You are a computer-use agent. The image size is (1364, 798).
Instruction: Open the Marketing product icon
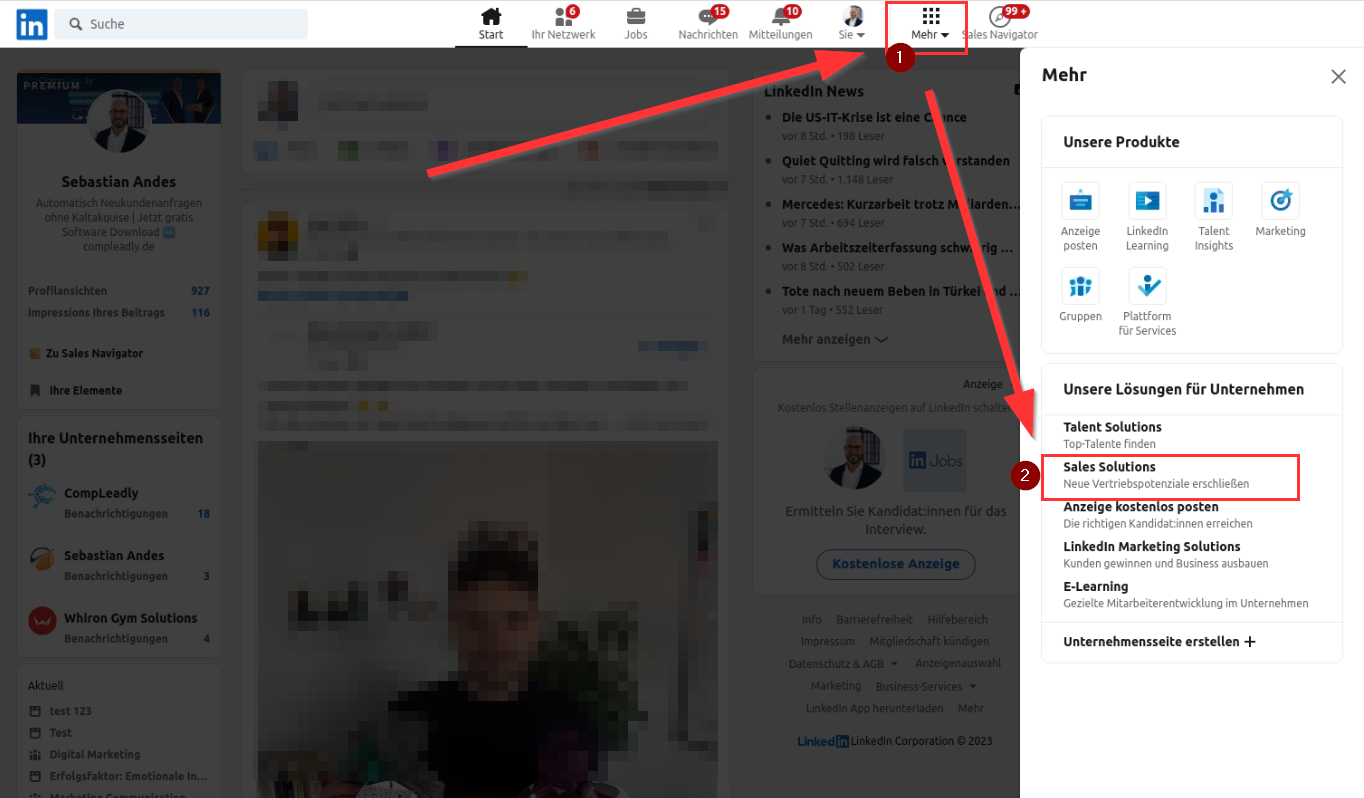point(1280,201)
